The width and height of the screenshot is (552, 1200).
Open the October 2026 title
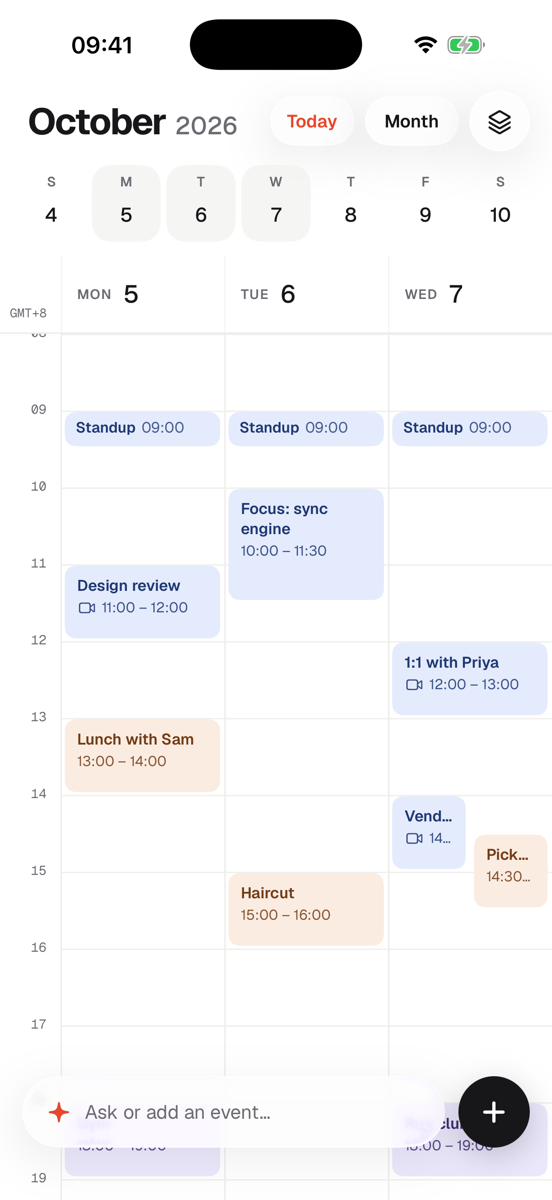point(133,122)
